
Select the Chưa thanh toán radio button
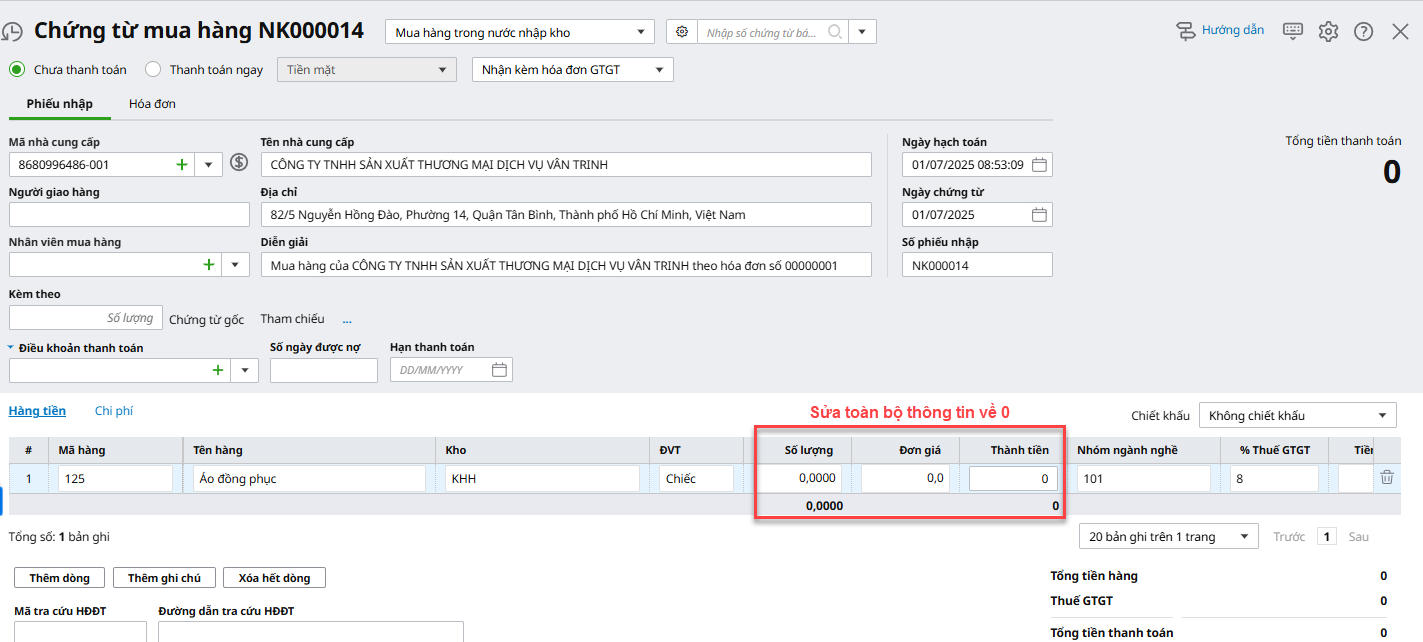17,70
